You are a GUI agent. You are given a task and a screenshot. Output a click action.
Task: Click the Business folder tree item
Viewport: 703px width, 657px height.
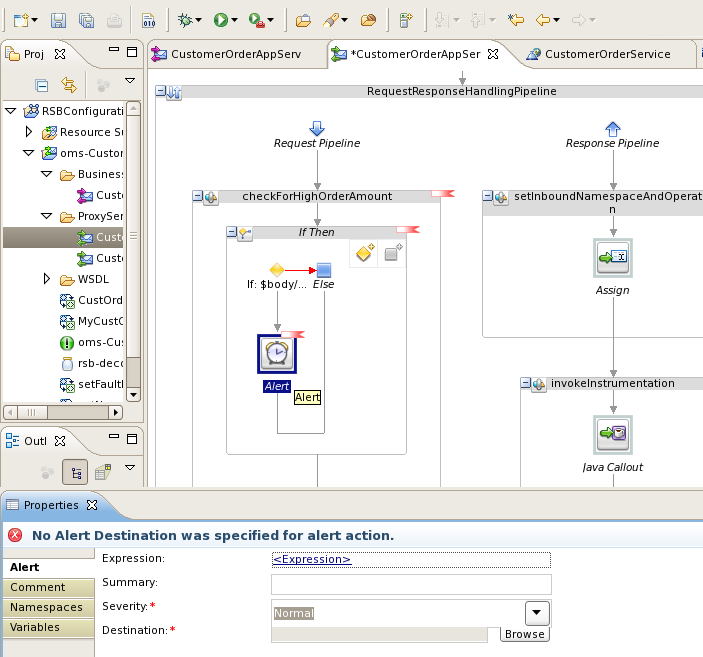tap(91, 174)
